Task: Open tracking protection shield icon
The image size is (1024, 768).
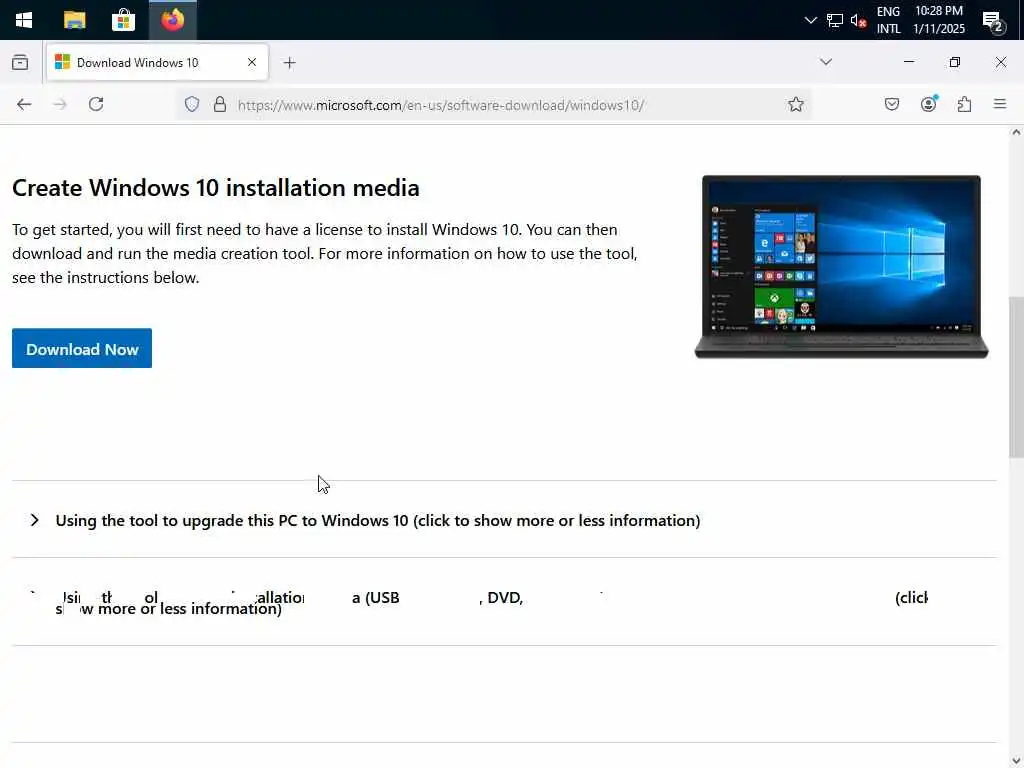Action: pyautogui.click(x=192, y=104)
